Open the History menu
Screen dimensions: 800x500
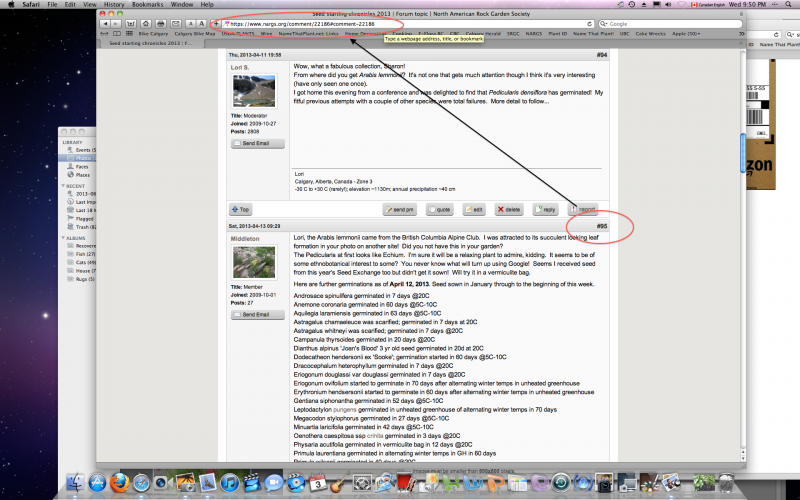[114, 5]
